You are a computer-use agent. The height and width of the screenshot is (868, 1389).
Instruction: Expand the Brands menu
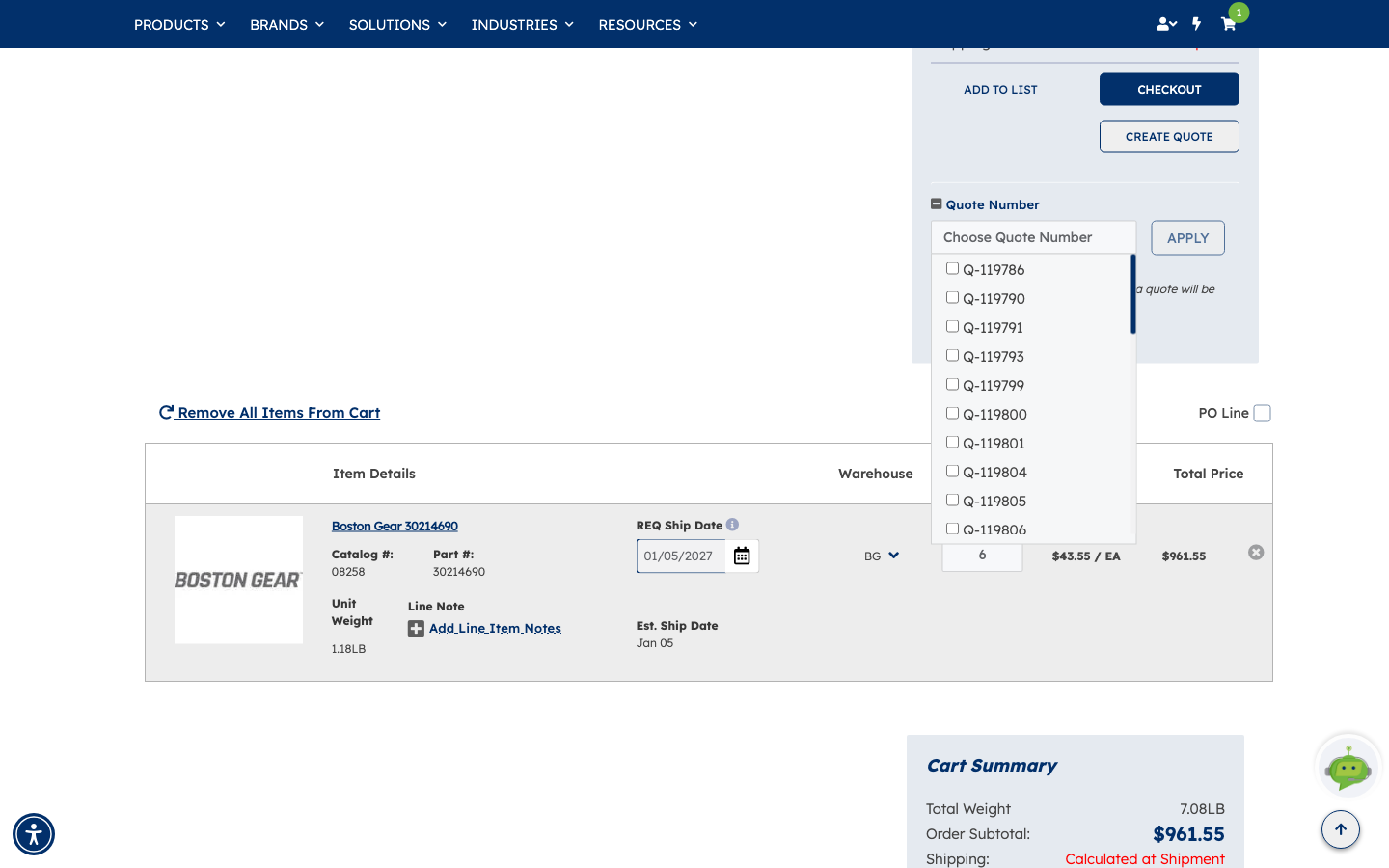[x=286, y=24]
